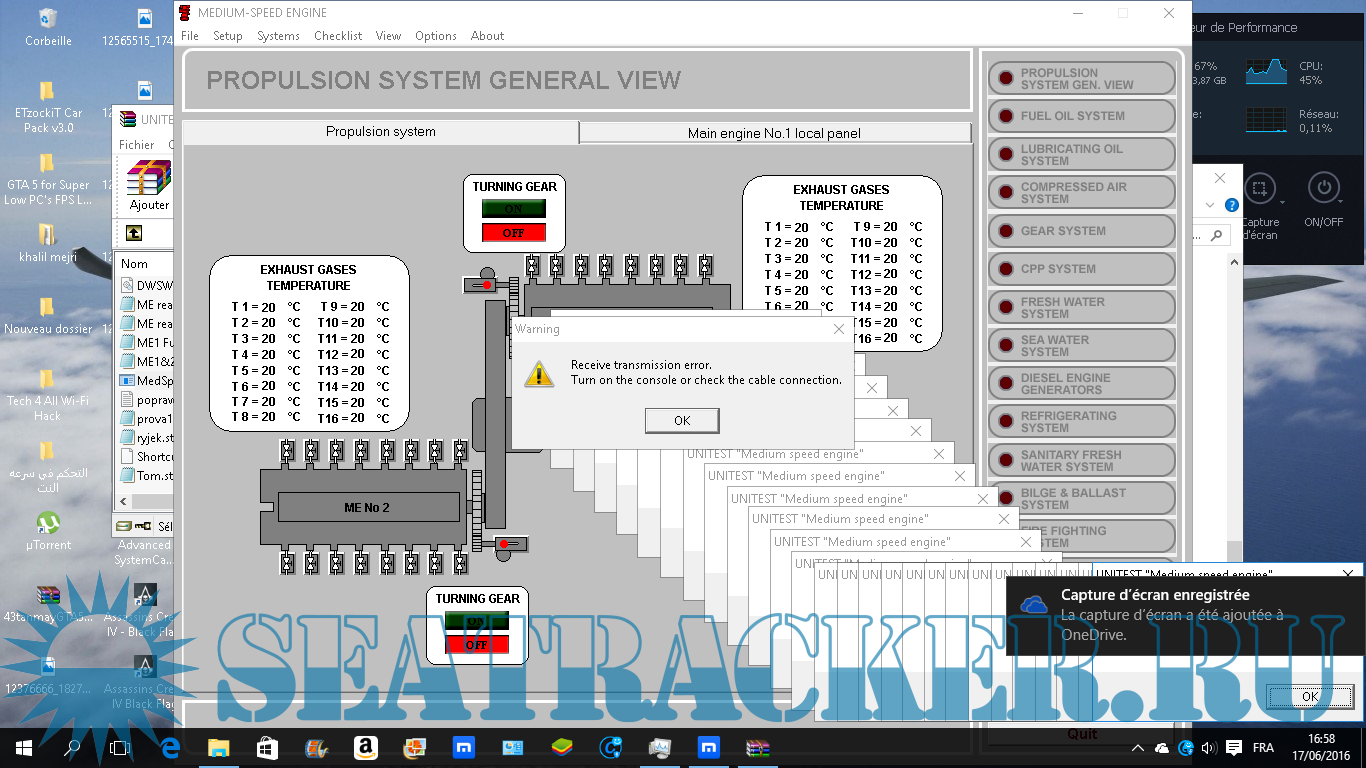This screenshot has height=768, width=1366.
Task: Open the Checklist menu
Action: click(338, 36)
